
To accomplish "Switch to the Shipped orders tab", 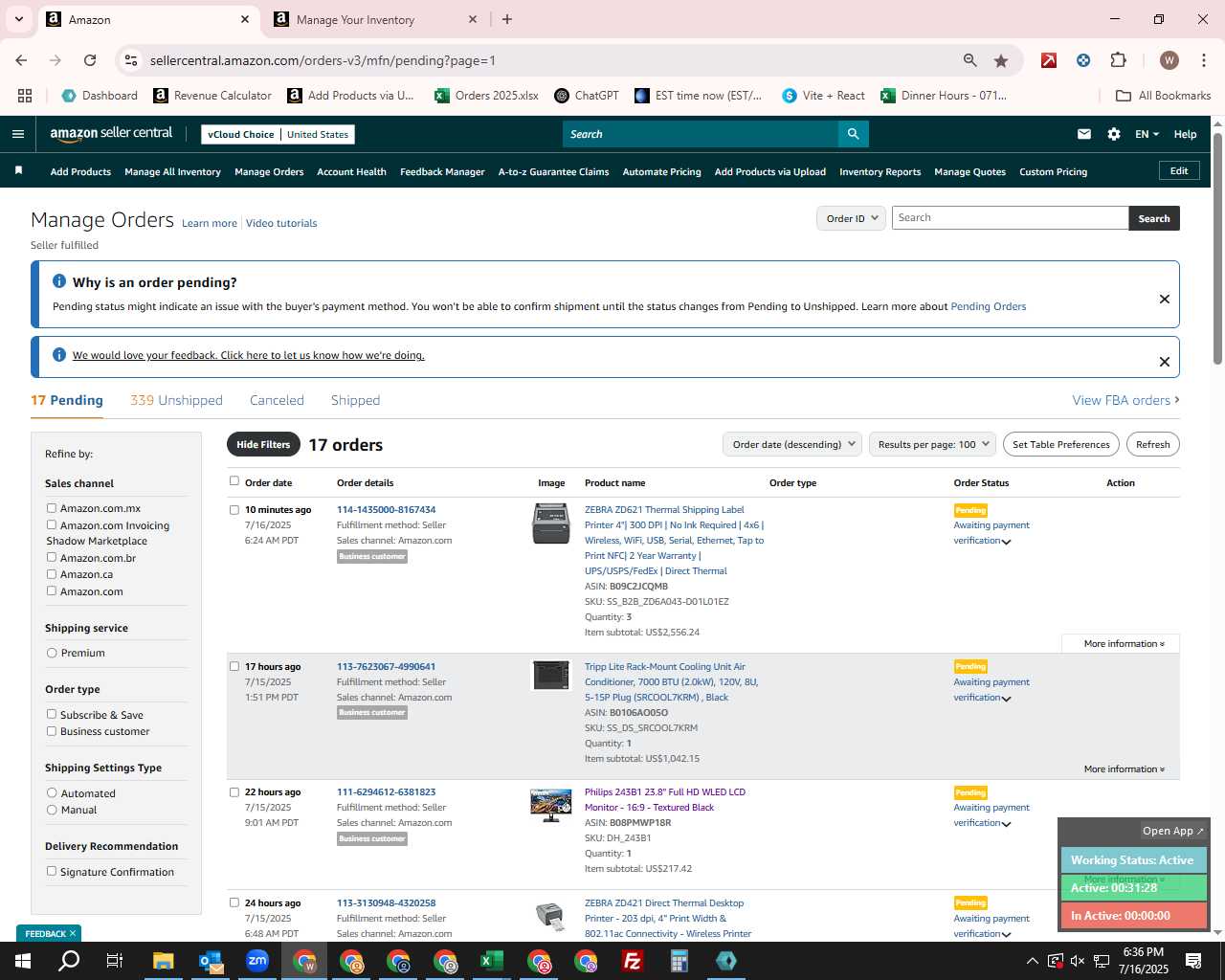I will coord(355,400).
